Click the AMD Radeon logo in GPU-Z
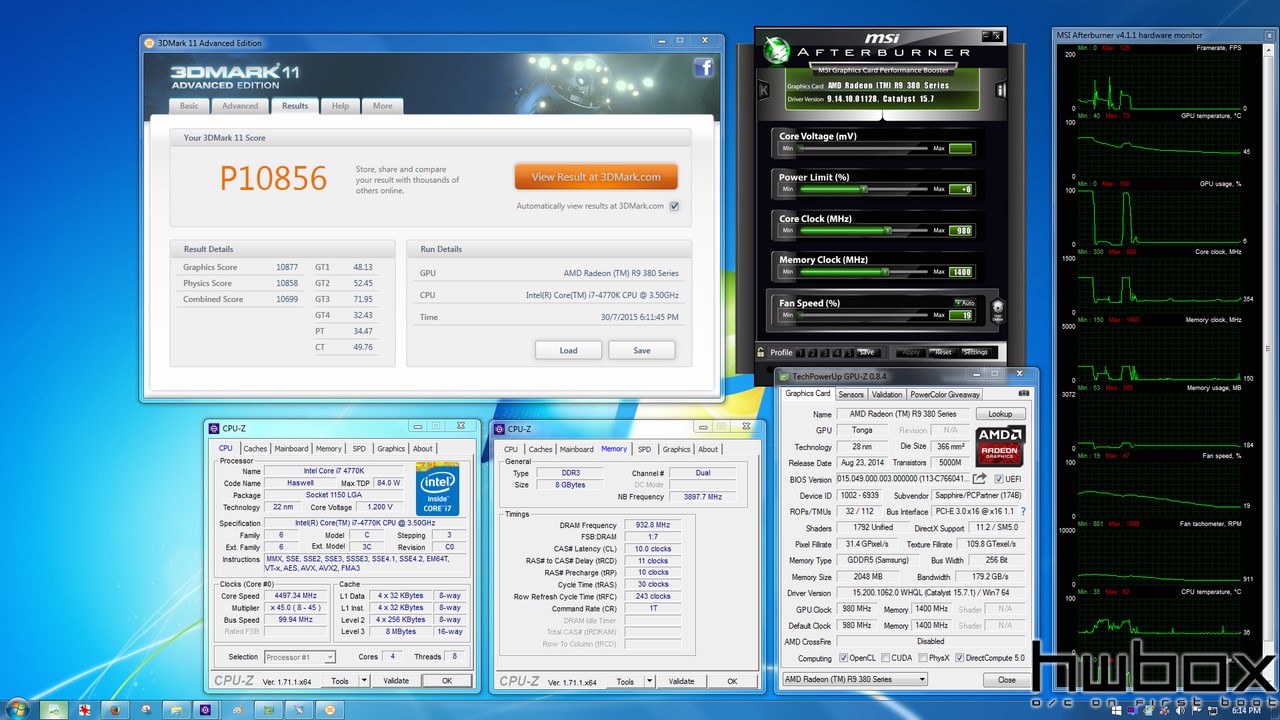 tap(998, 446)
